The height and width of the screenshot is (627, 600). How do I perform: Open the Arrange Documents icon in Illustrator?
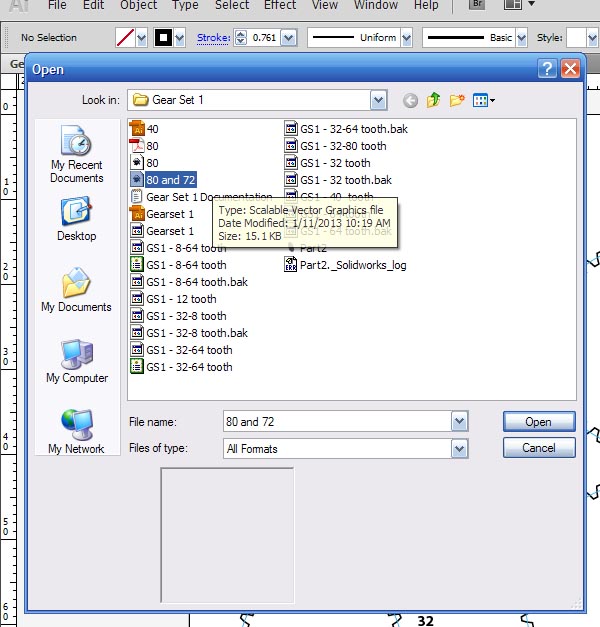(519, 5)
